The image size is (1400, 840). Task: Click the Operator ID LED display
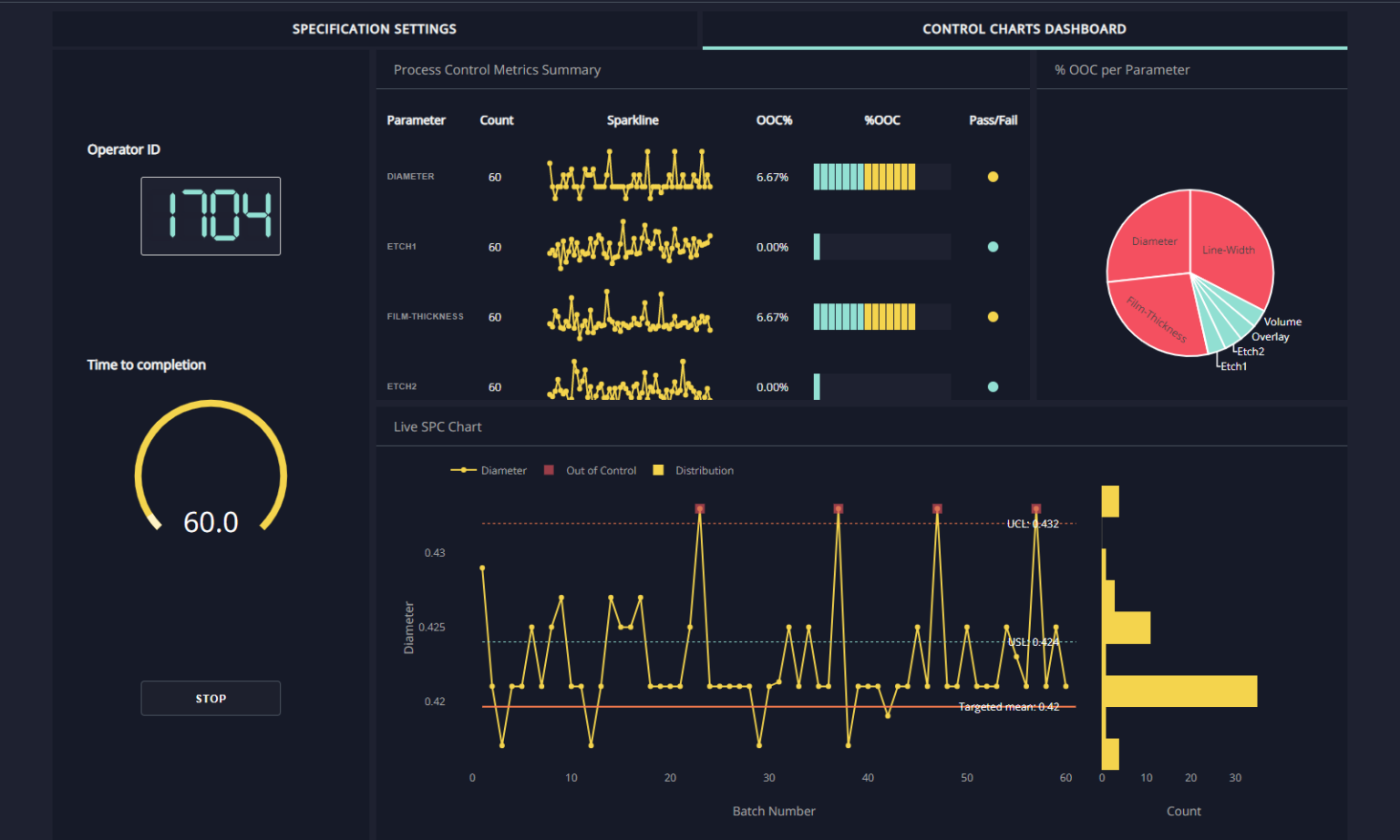211,216
